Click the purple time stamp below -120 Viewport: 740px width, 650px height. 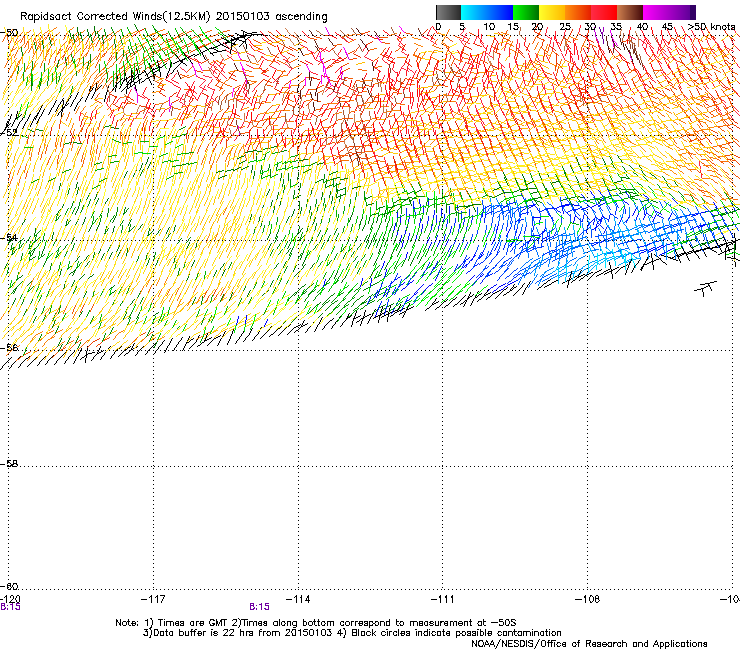(x=10, y=607)
